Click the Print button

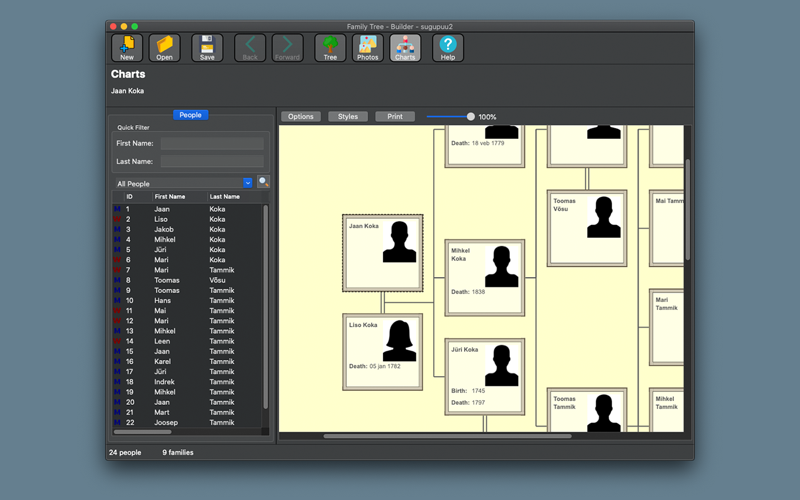(x=394, y=117)
